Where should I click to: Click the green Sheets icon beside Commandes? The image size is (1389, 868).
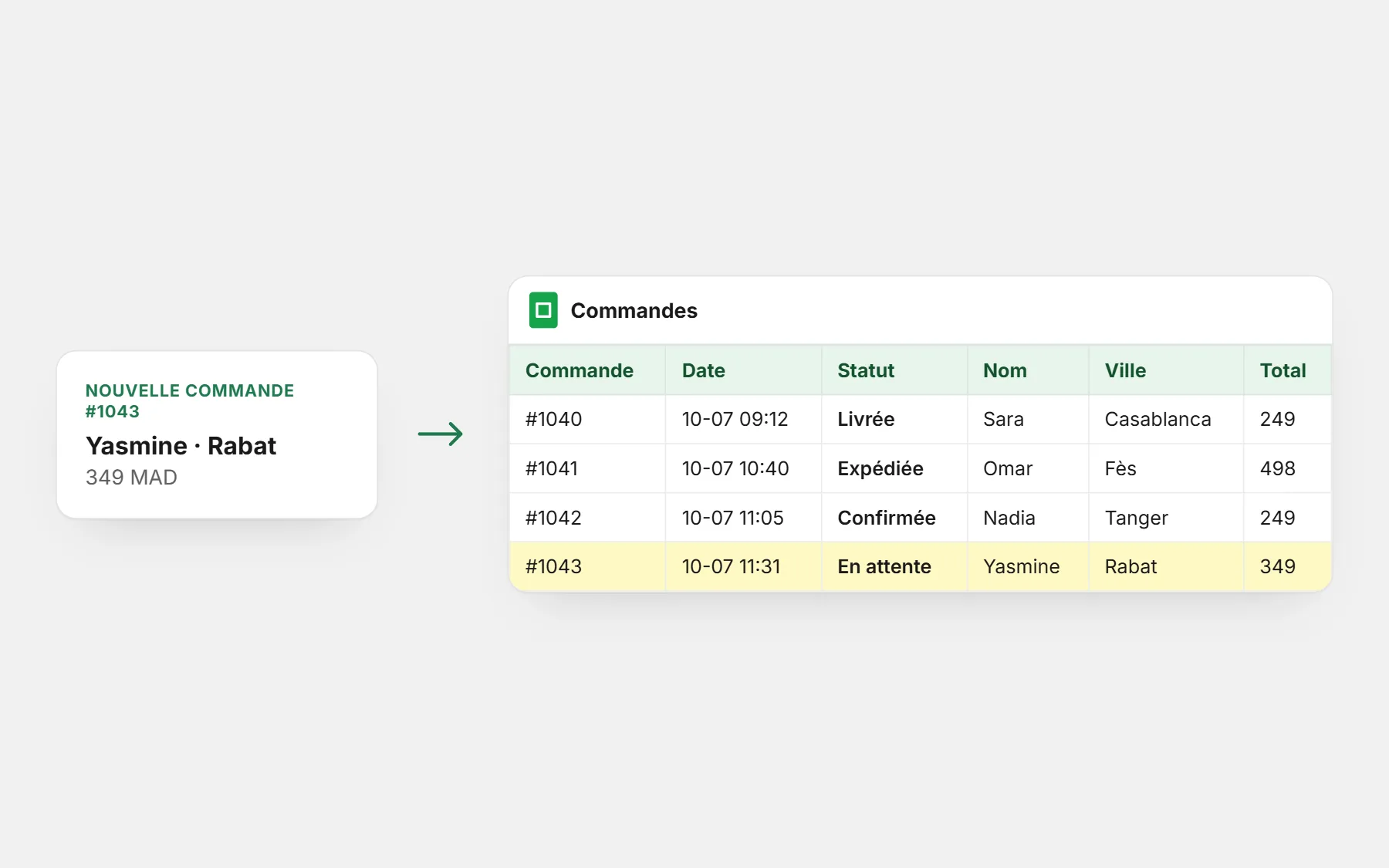(543, 310)
